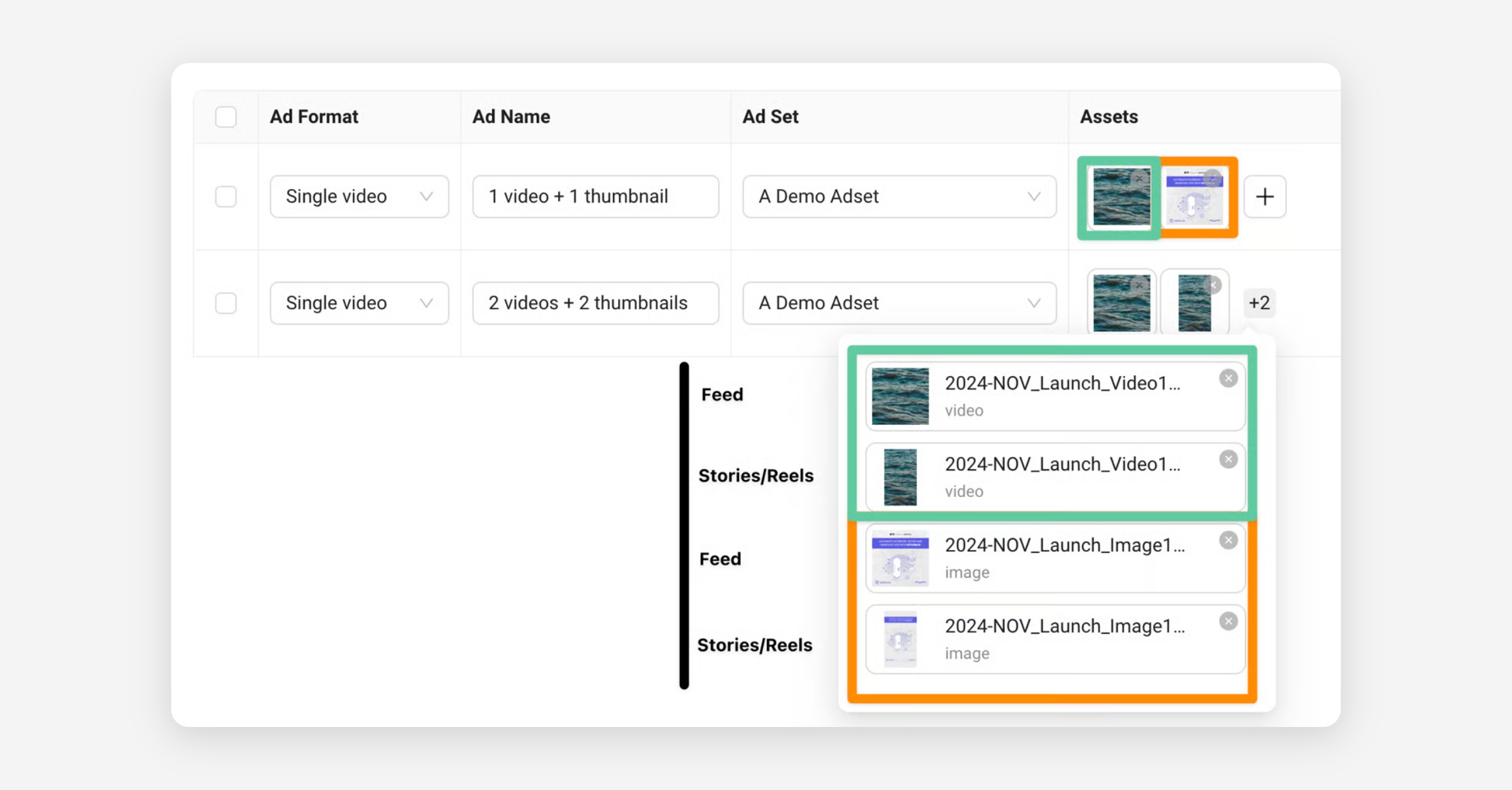Expand the A Demo Adset dropdown in the second row
The height and width of the screenshot is (790, 1512).
tap(899, 303)
